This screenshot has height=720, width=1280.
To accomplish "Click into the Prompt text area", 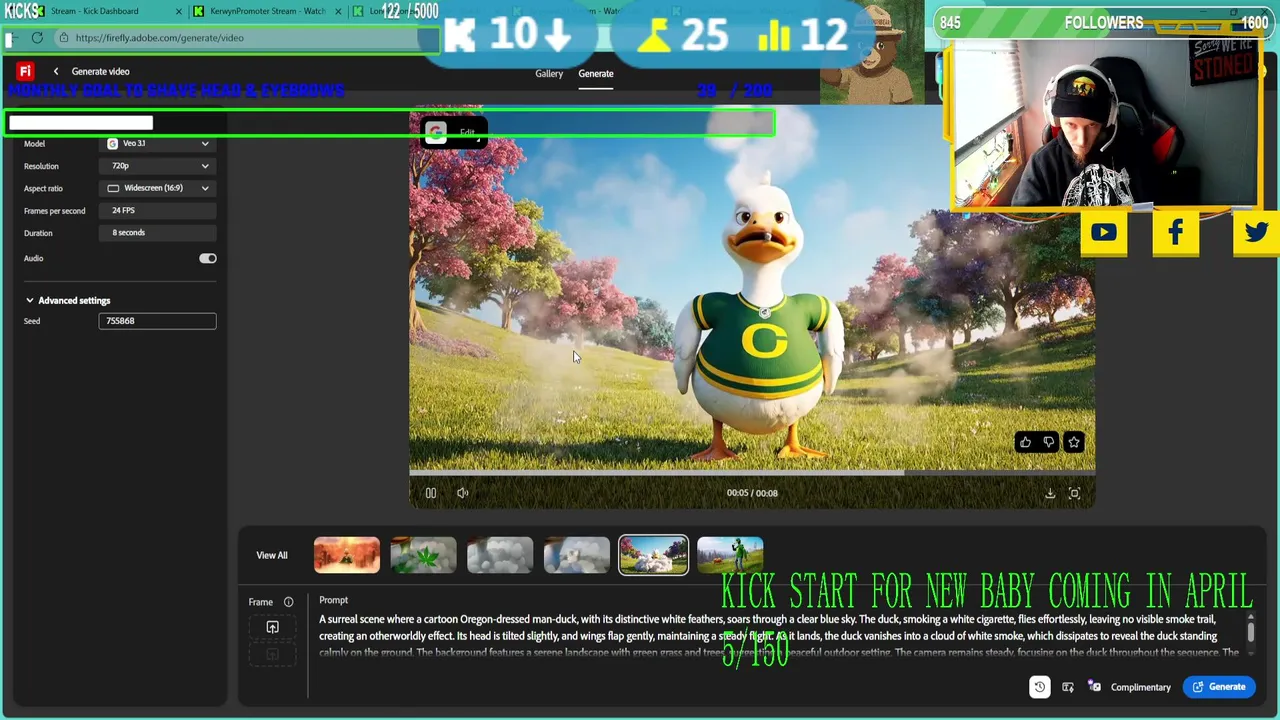I will (x=779, y=636).
